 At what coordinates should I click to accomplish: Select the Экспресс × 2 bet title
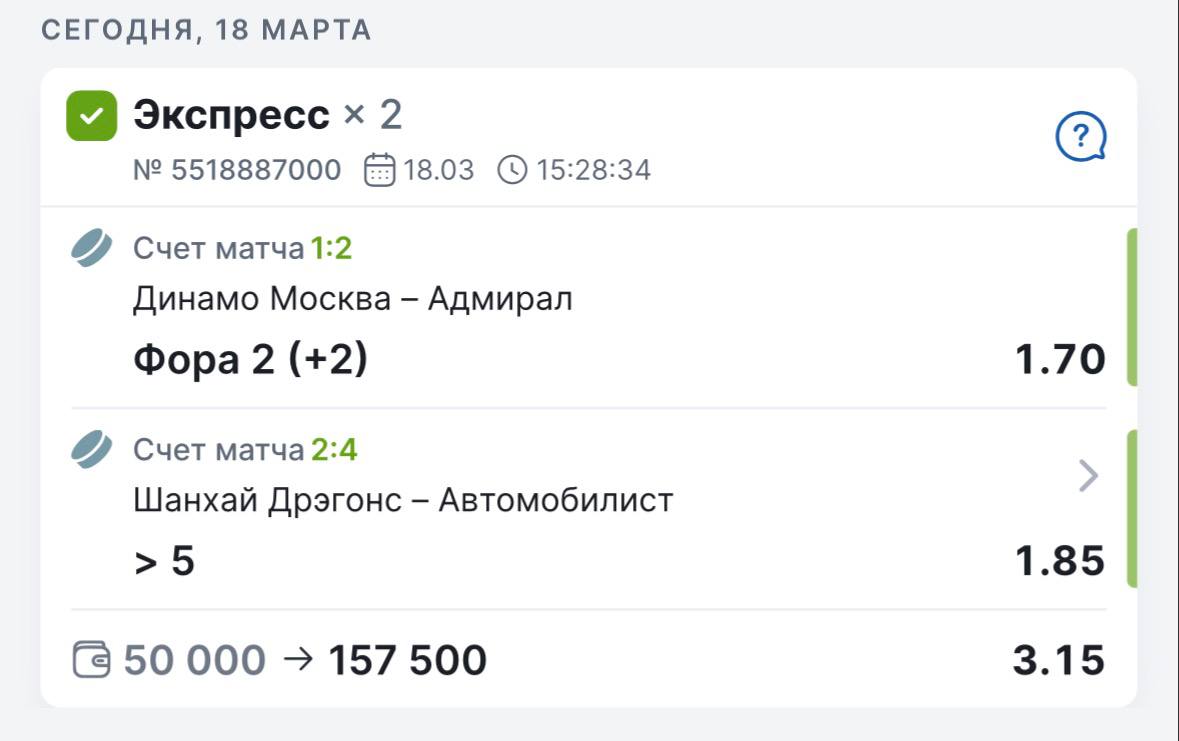tap(267, 116)
